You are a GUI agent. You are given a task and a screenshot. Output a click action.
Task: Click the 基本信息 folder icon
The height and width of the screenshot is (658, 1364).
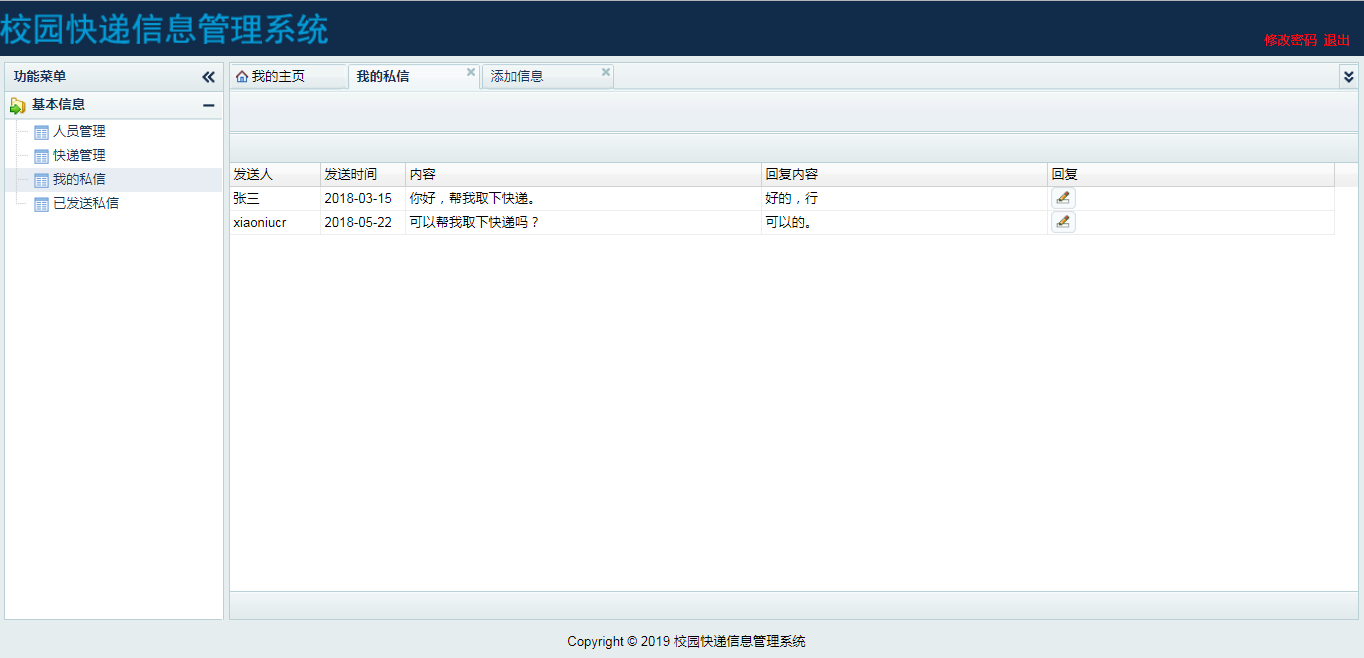pyautogui.click(x=18, y=105)
